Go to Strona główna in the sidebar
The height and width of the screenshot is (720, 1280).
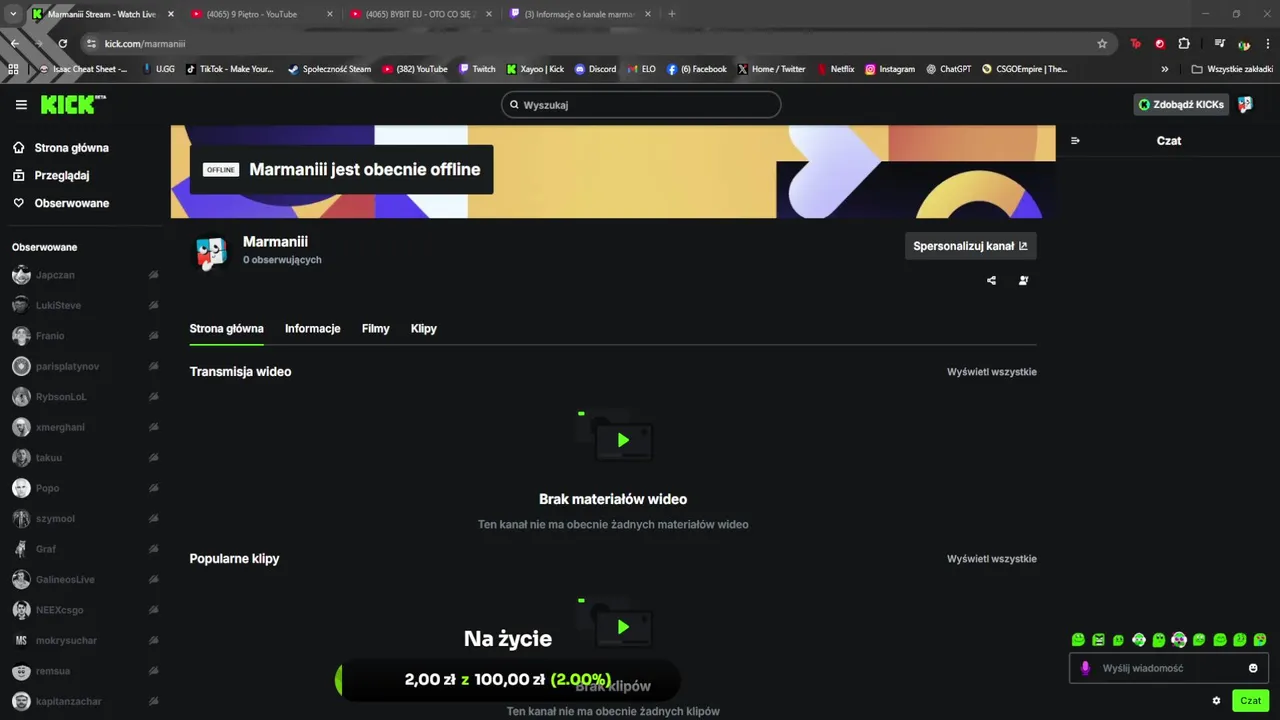coord(61,148)
